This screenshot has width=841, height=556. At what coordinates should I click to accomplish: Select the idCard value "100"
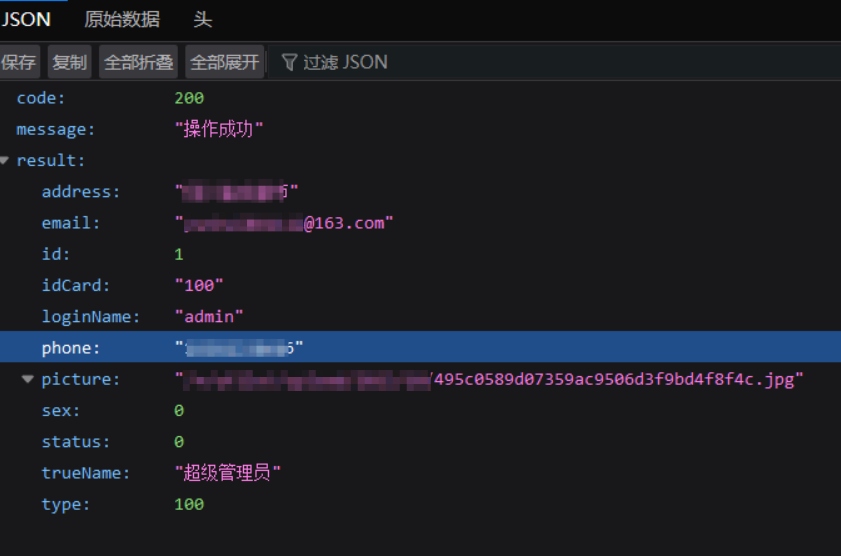pyautogui.click(x=198, y=285)
